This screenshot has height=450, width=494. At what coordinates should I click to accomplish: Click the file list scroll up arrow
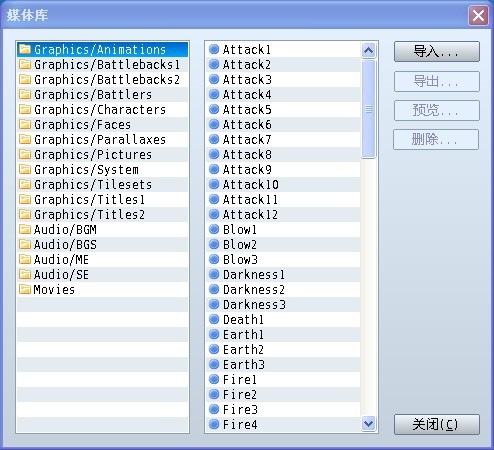[368, 50]
